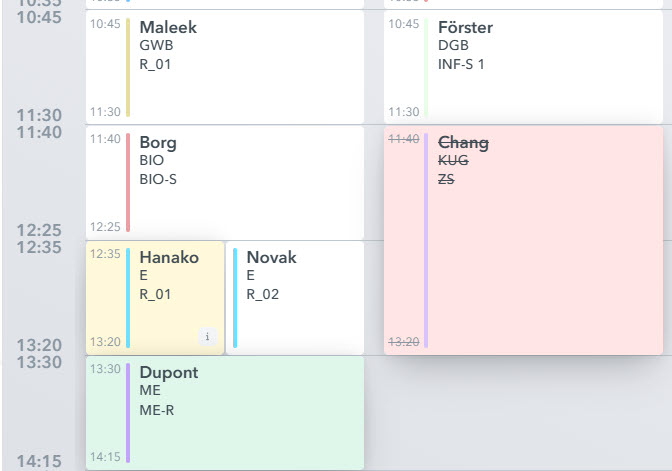Click the info icon on Hanako's lesson
Viewport: 672px width, 471px height.
pyautogui.click(x=207, y=337)
